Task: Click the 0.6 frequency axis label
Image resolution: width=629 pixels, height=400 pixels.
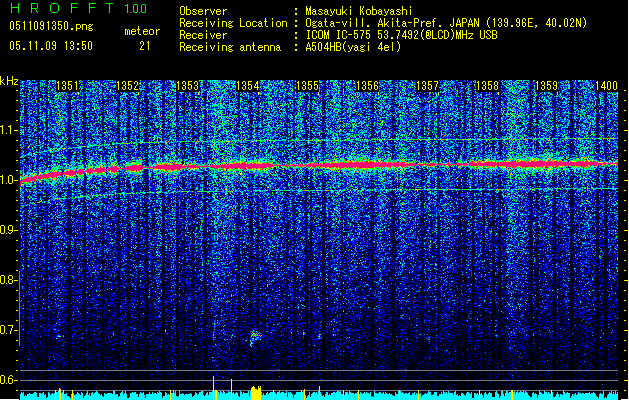Action: pos(9,380)
